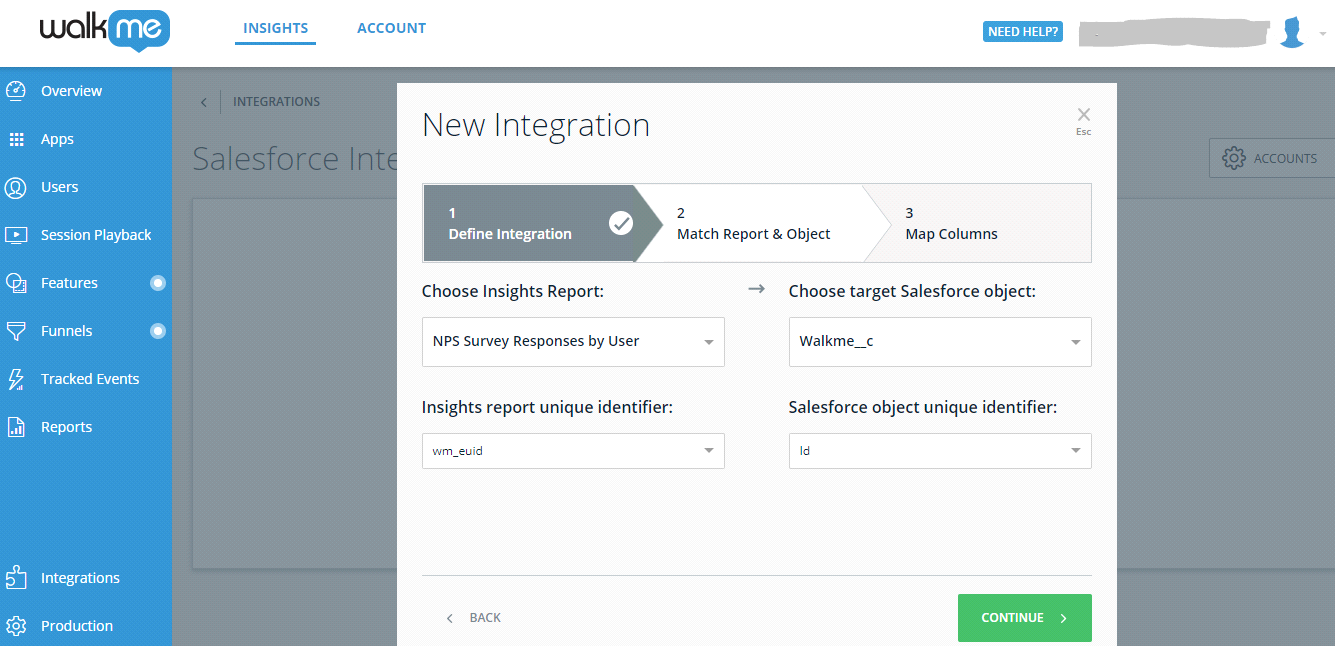Screen dimensions: 1335x646
Task: Toggle the Funnels indicator dot
Action: coord(157,331)
